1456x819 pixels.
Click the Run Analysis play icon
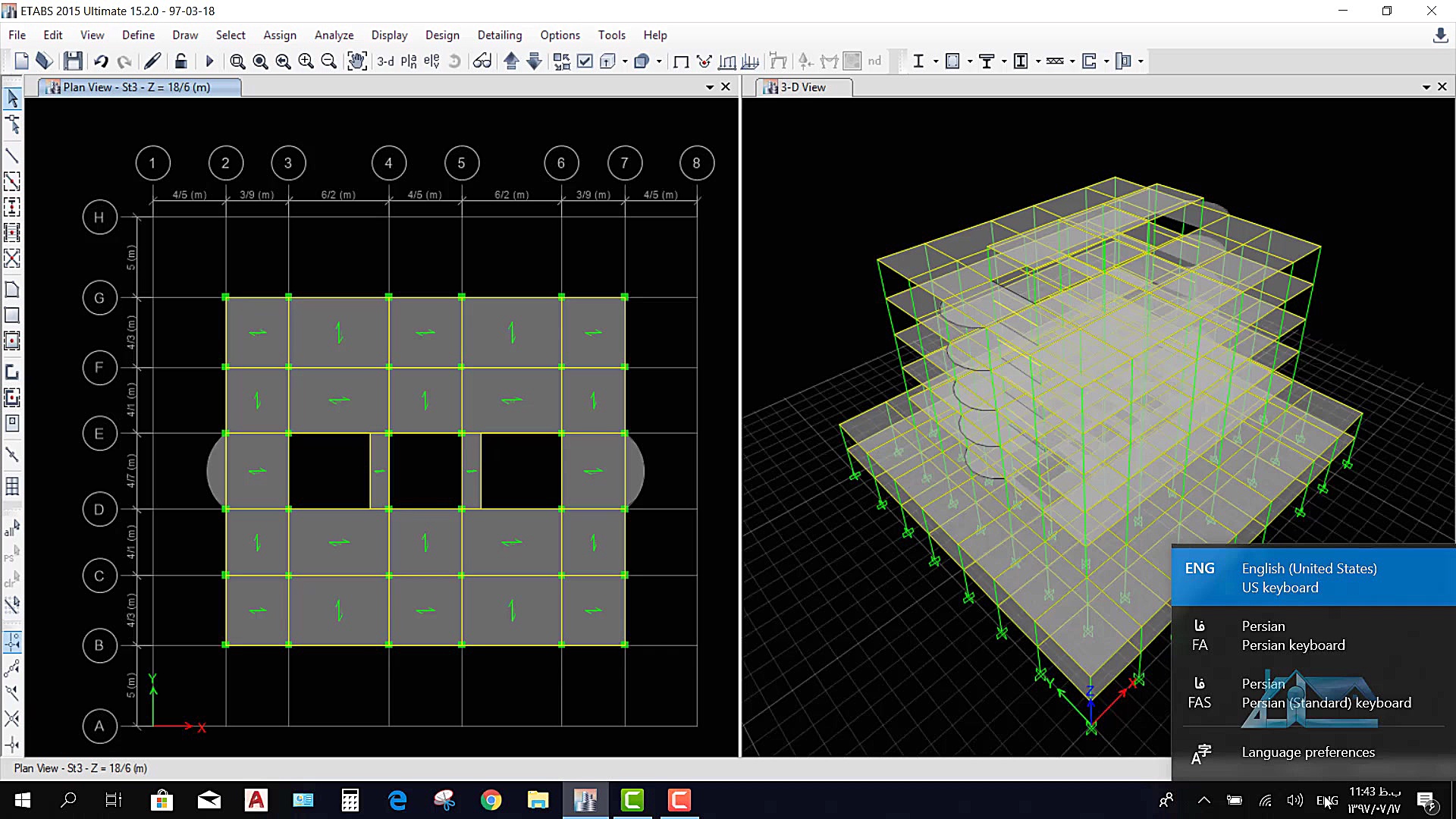click(210, 61)
